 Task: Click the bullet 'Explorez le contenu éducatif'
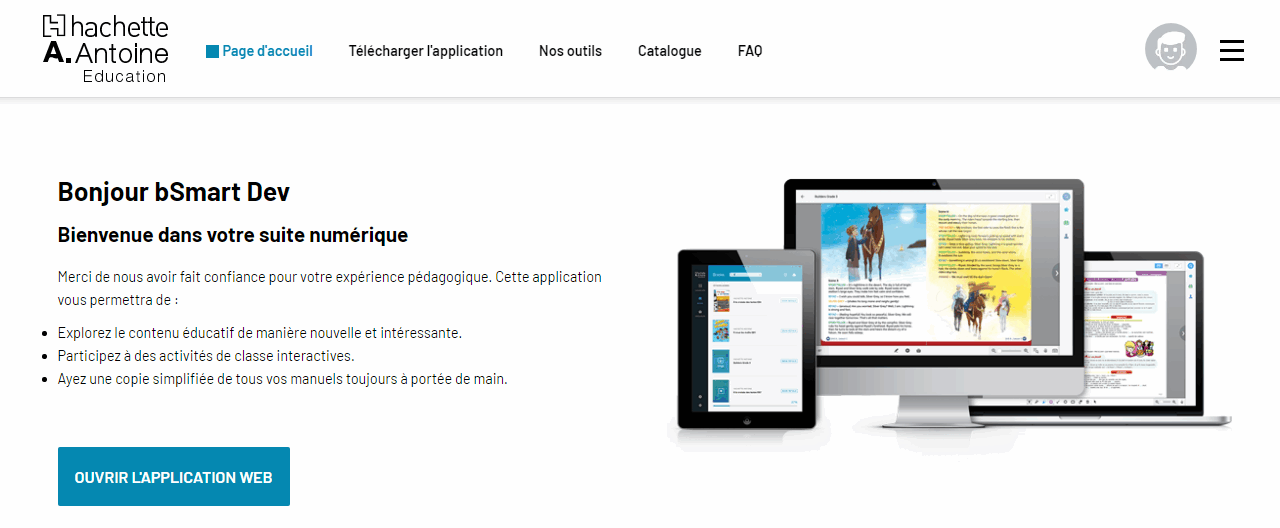tap(260, 333)
